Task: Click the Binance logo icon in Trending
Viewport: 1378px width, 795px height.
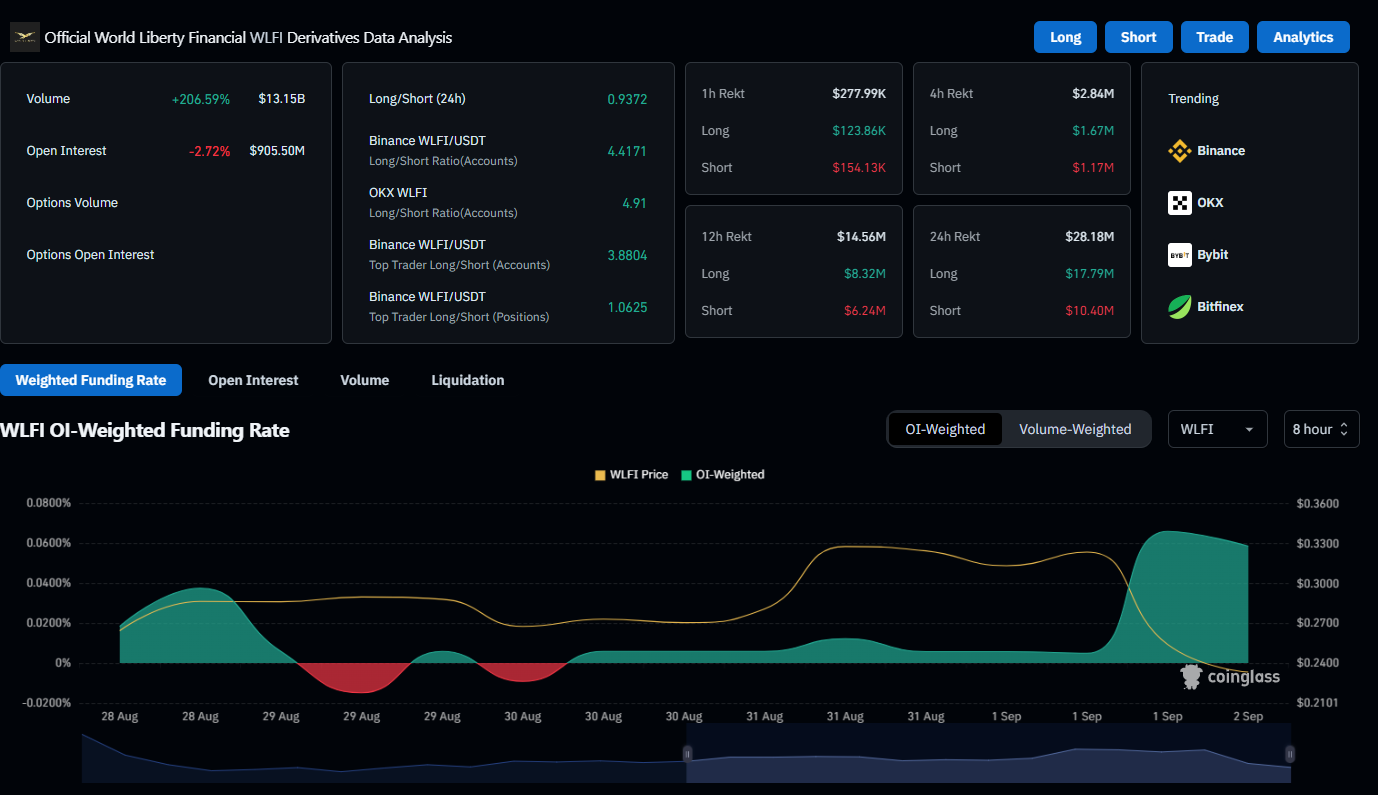Action: pyautogui.click(x=1180, y=151)
